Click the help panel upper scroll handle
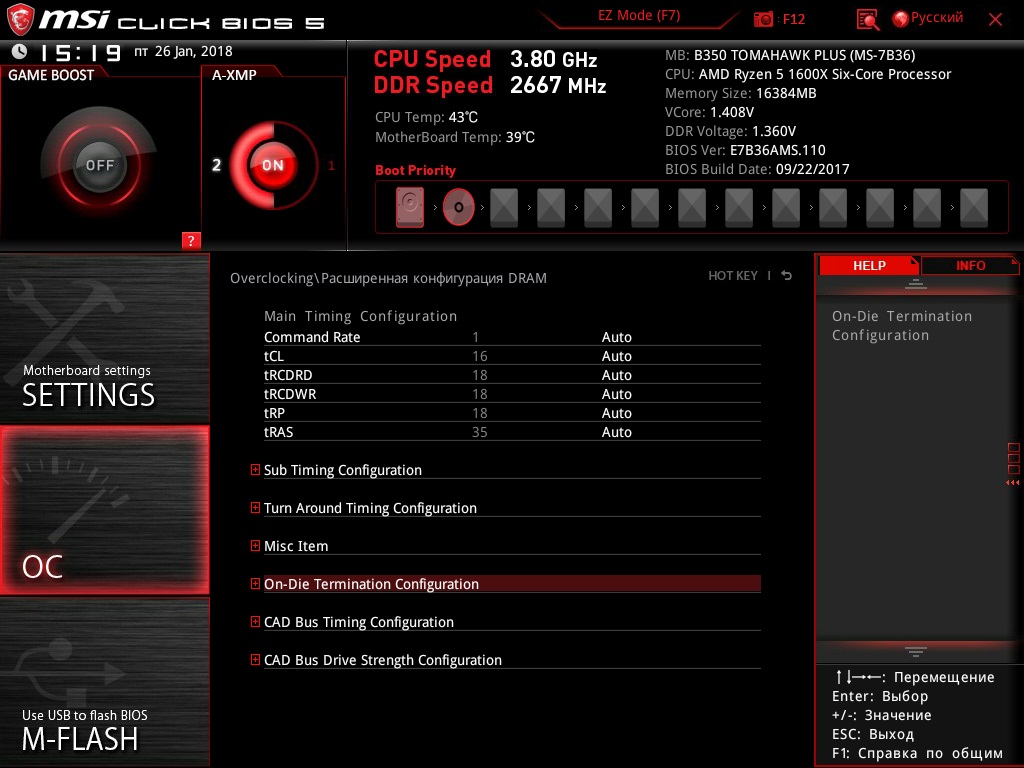This screenshot has height=768, width=1024. click(x=916, y=284)
